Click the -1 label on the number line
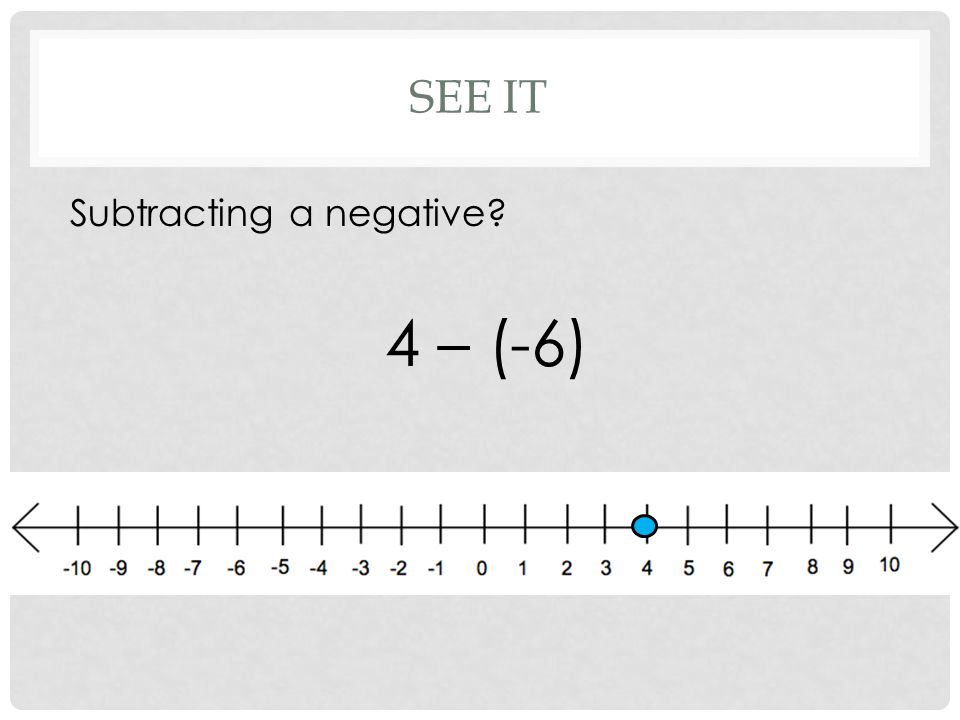960x720 pixels. click(x=435, y=568)
